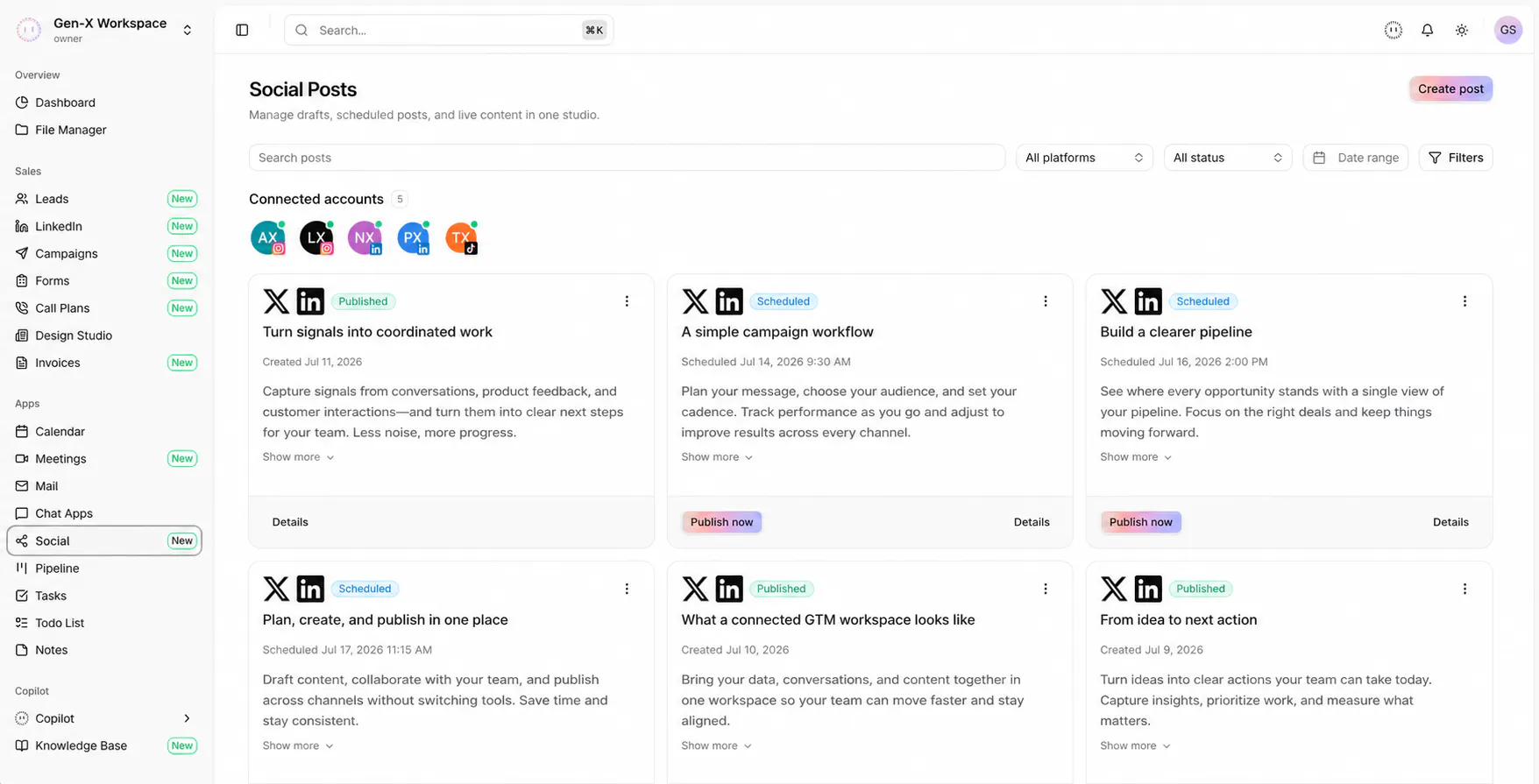Open Details for 'Turn signals into coordinated work'
This screenshot has height=784, width=1539.
tap(290, 522)
